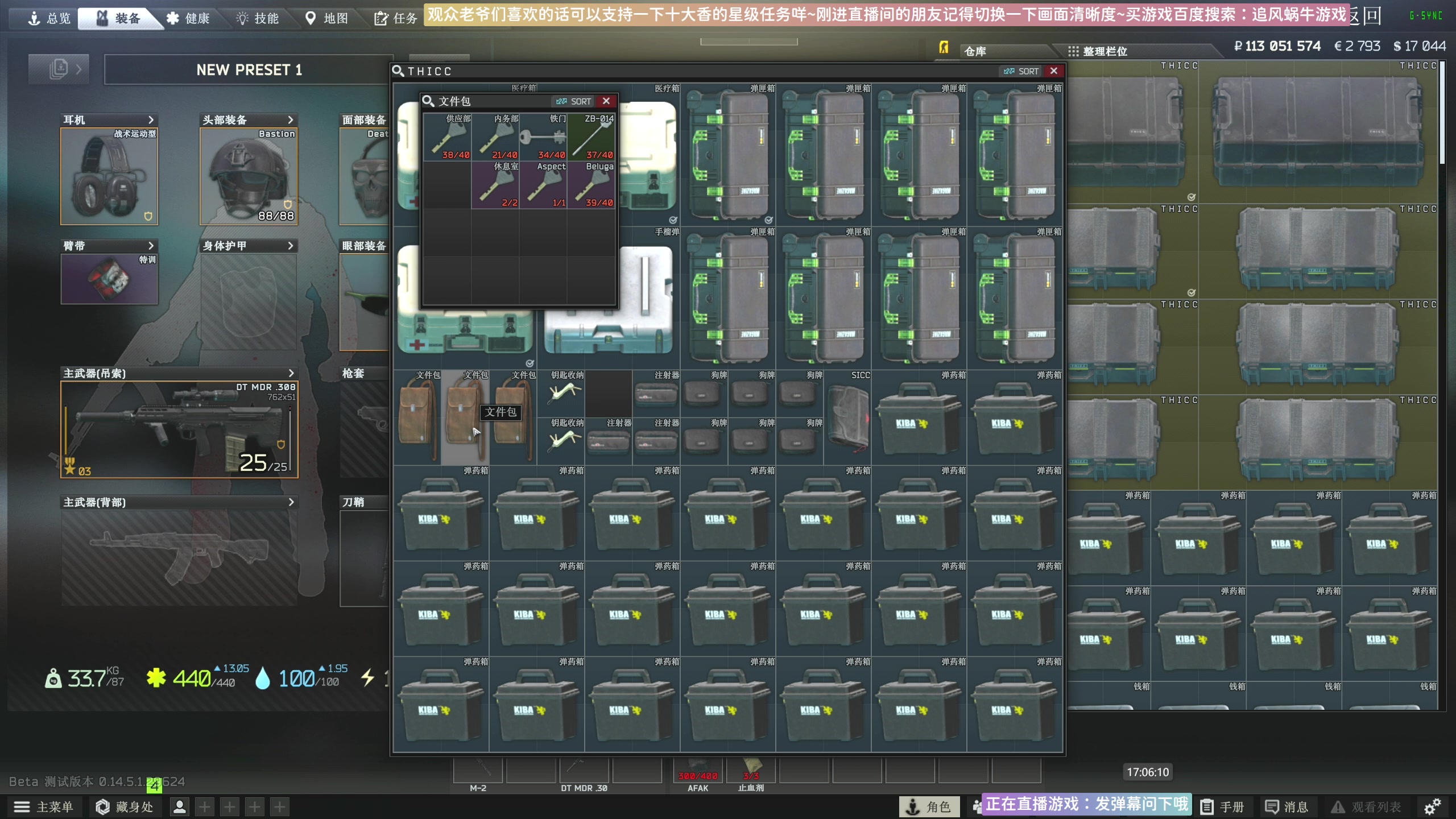Open the 主菜单 main menu

point(44,806)
